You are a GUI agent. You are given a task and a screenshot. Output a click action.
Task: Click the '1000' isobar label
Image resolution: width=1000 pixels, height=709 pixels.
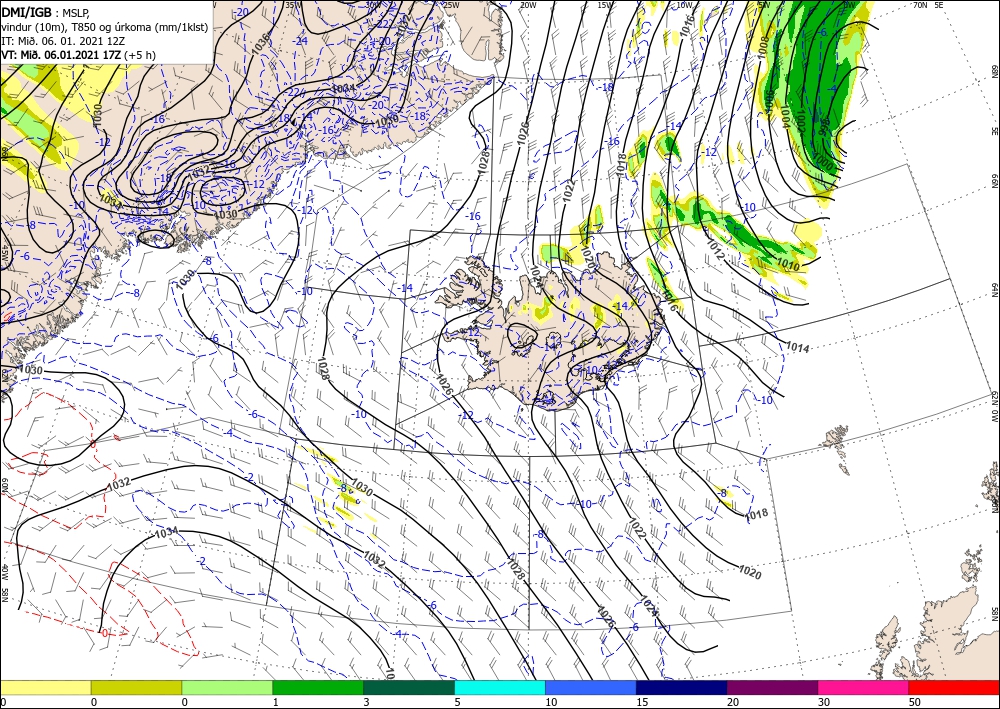click(824, 164)
